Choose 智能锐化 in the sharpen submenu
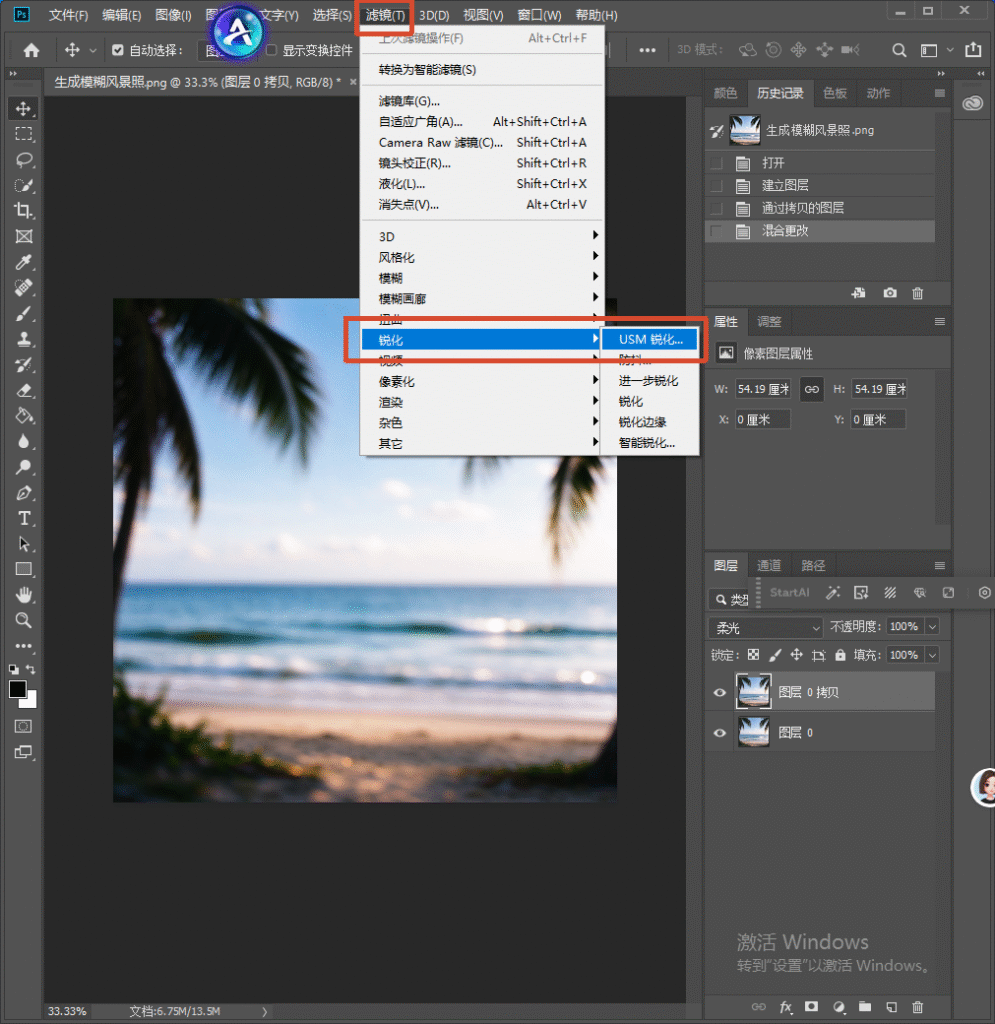 650,443
